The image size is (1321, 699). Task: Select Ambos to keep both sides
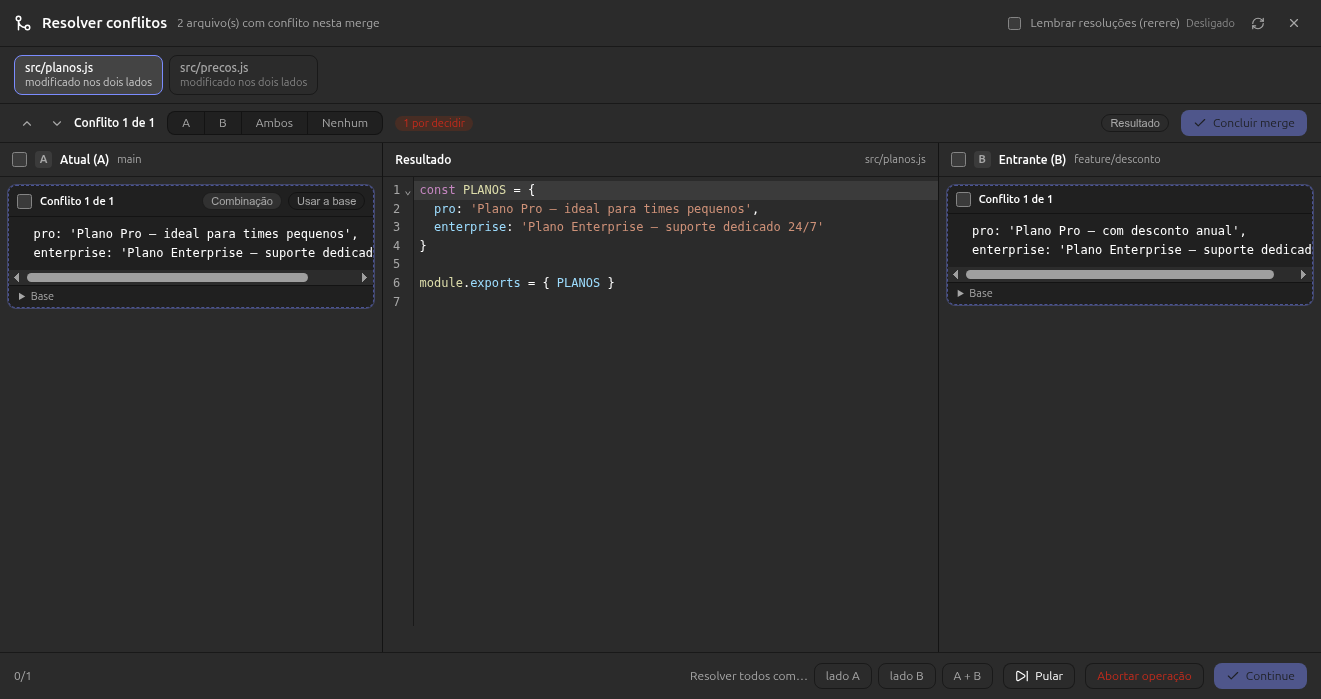pos(274,123)
